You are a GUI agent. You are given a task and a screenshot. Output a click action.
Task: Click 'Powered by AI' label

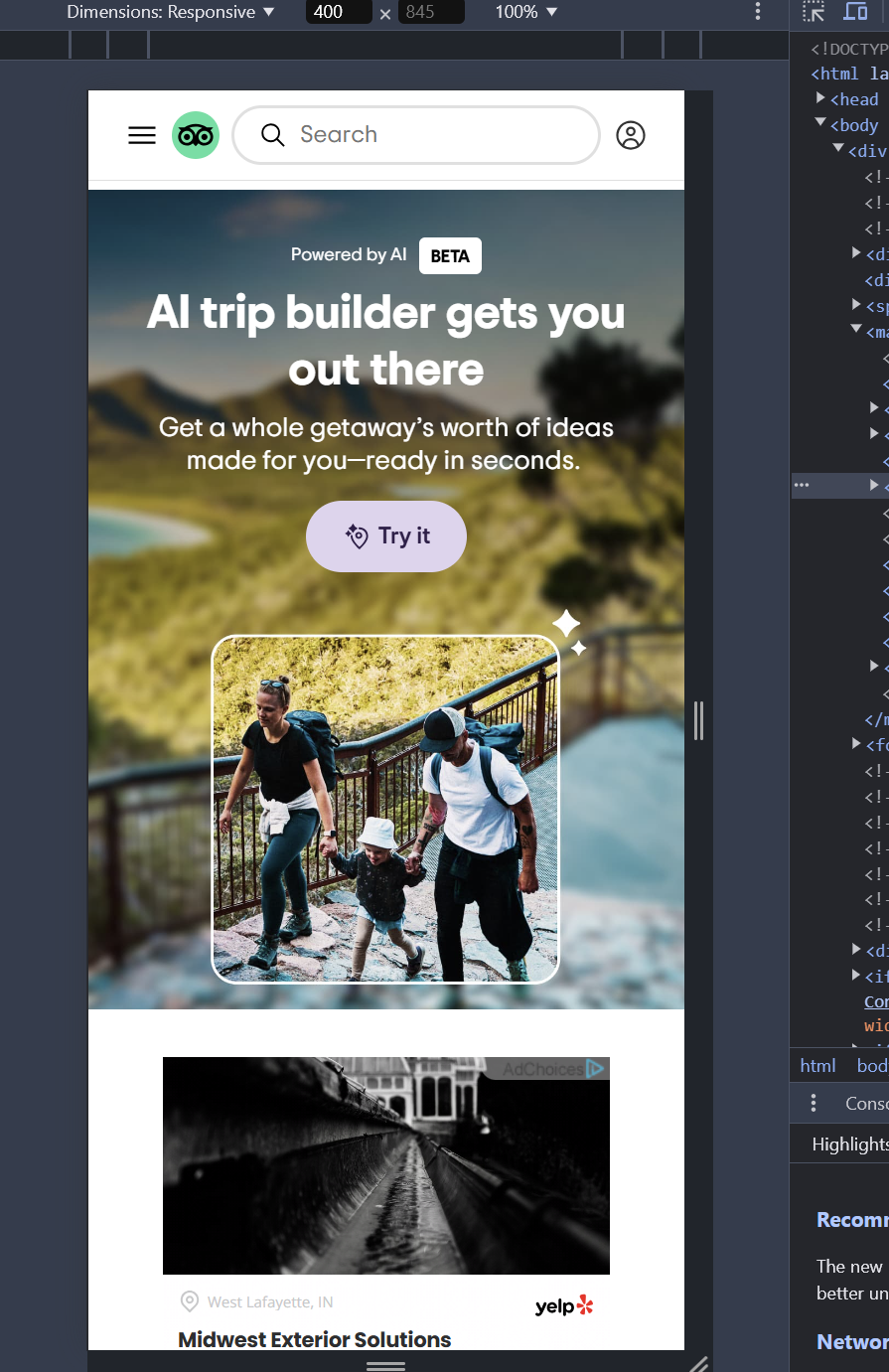(x=349, y=255)
